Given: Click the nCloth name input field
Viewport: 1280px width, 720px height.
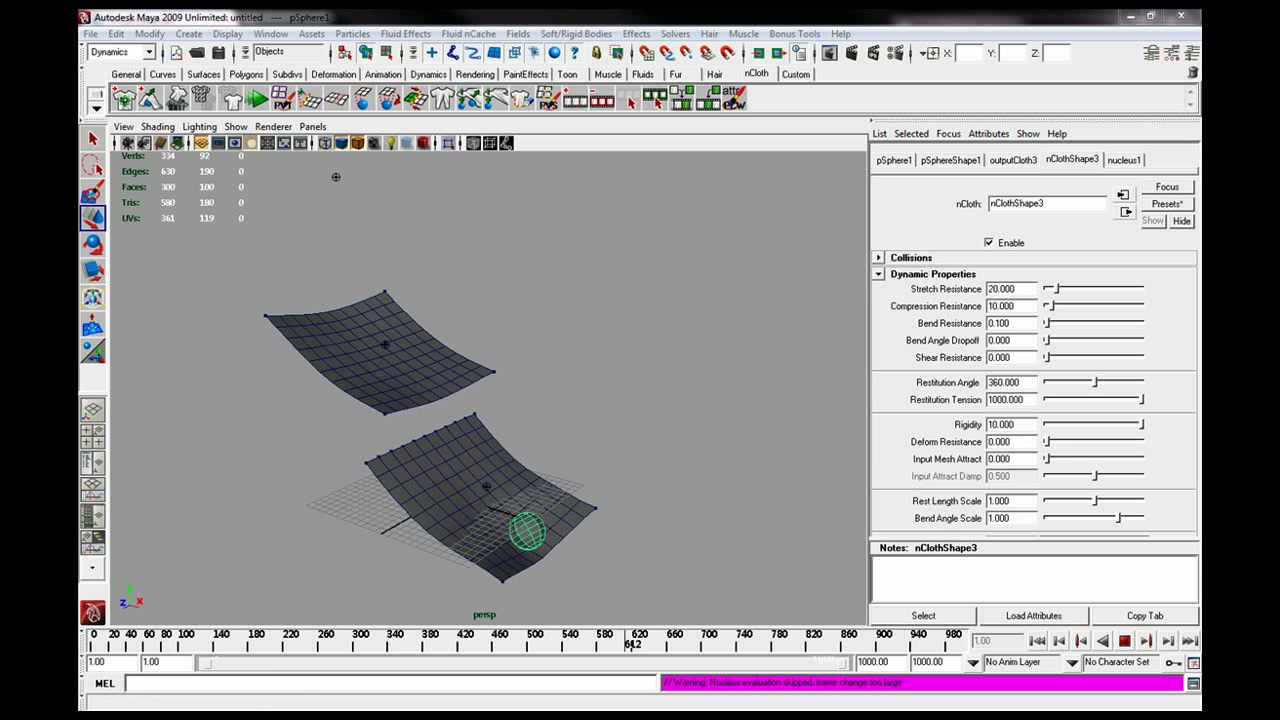Looking at the screenshot, I should click(x=1047, y=203).
